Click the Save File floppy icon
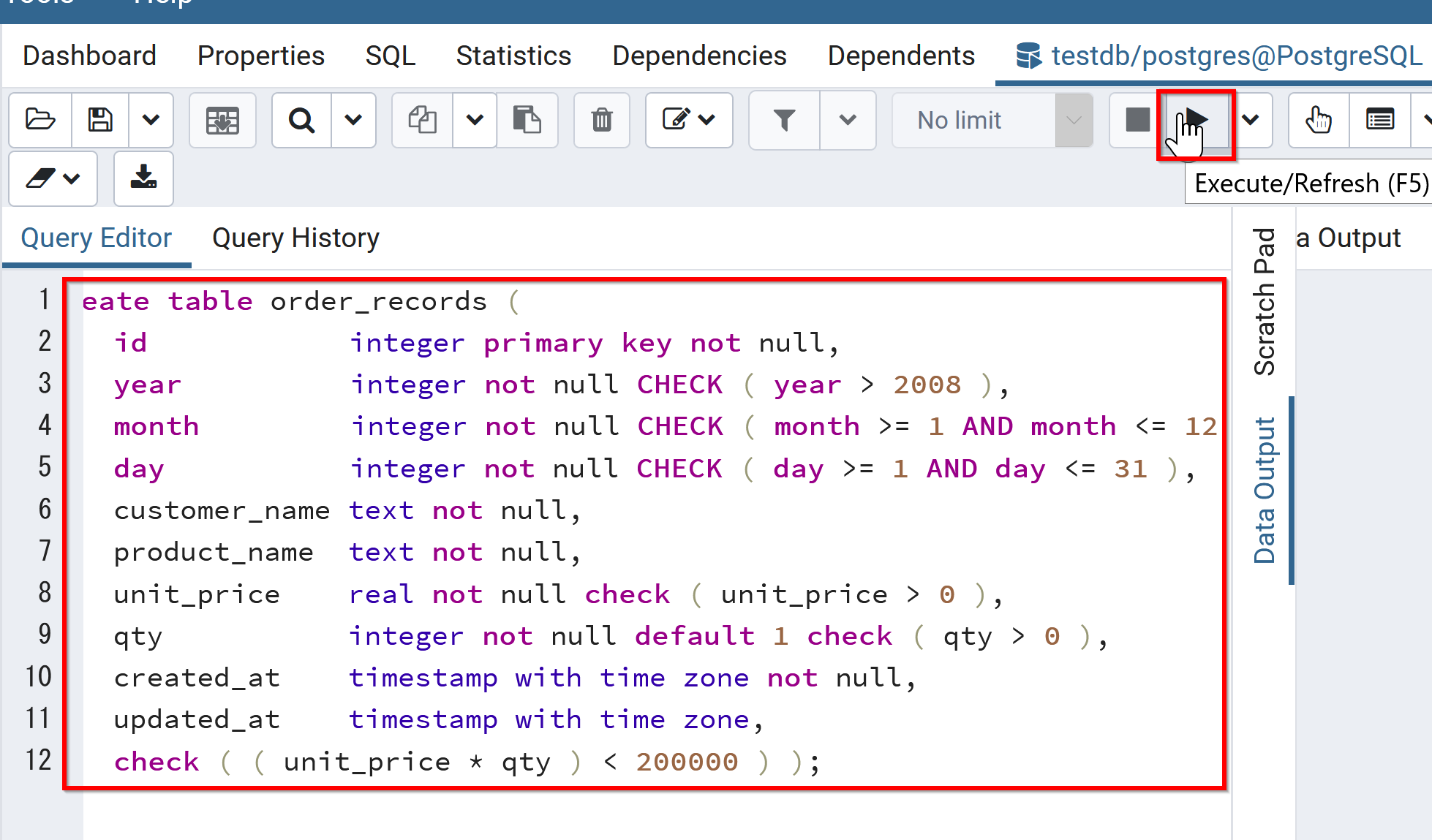Viewport: 1432px width, 840px height. pos(100,120)
